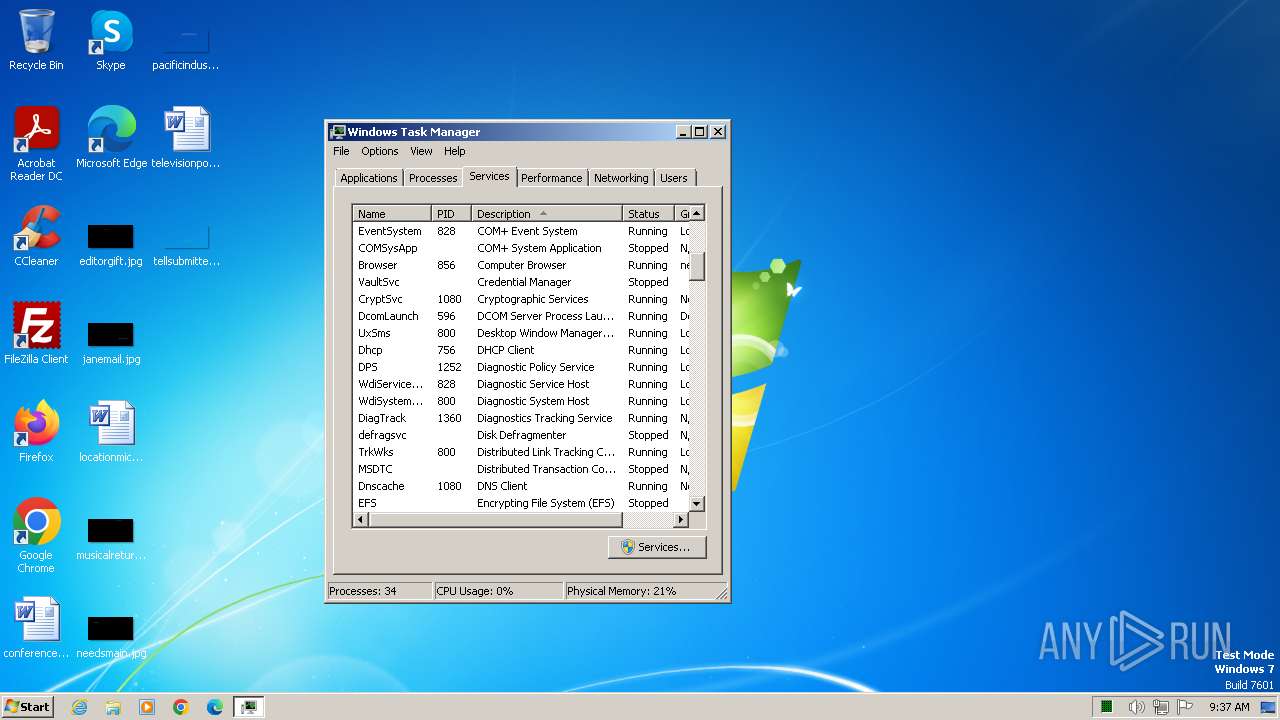Click the horizontal scrollbar right arrow
The image size is (1280, 720).
click(681, 520)
